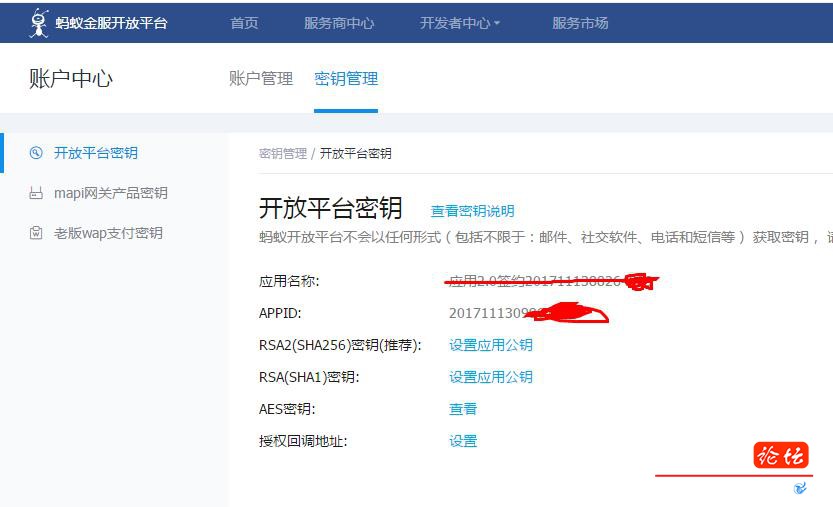Click the APPID value starting with 20171113
The height and width of the screenshot is (507, 833).
(529, 313)
